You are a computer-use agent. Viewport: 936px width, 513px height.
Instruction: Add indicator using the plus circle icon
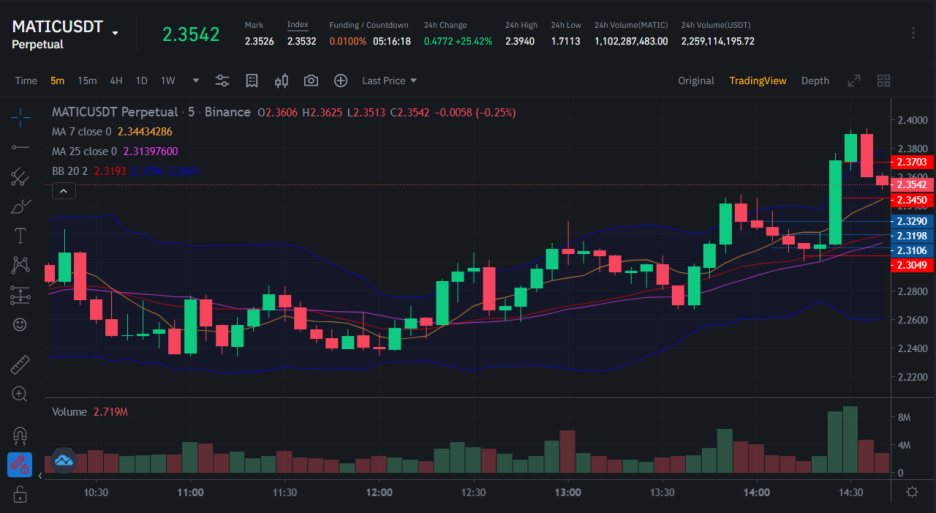(x=340, y=81)
